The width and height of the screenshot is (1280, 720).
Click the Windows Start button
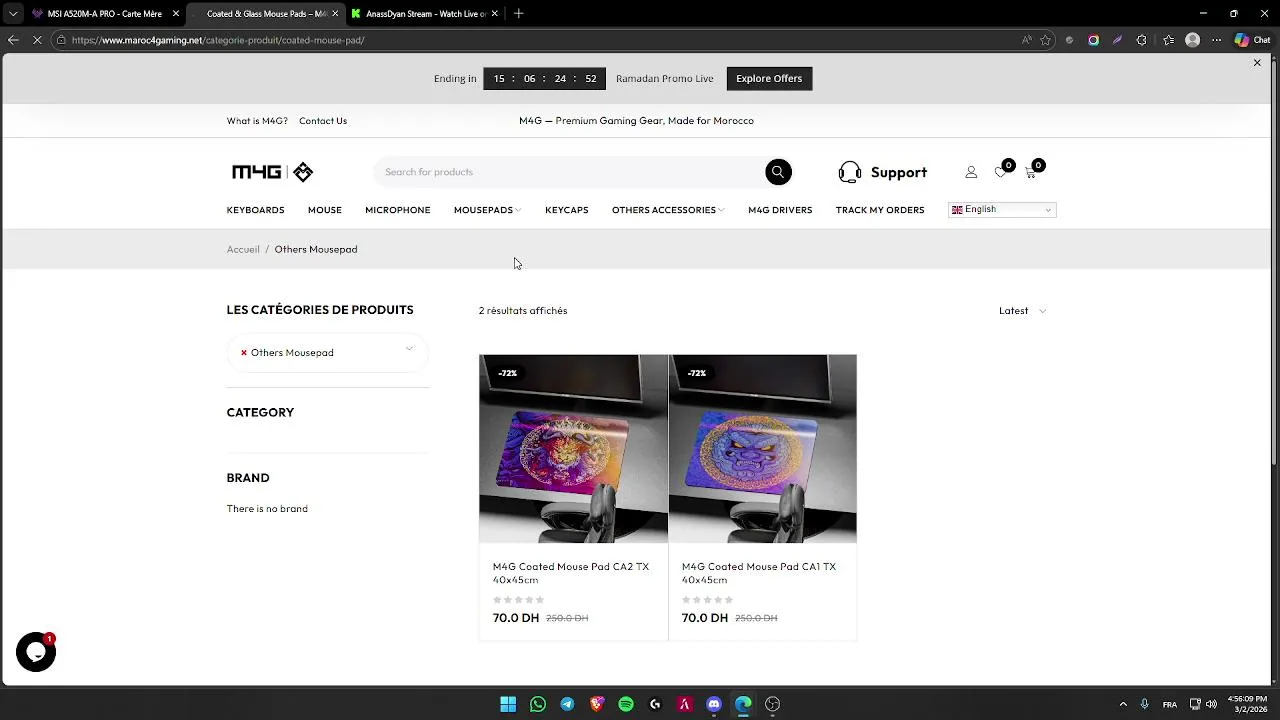click(508, 704)
